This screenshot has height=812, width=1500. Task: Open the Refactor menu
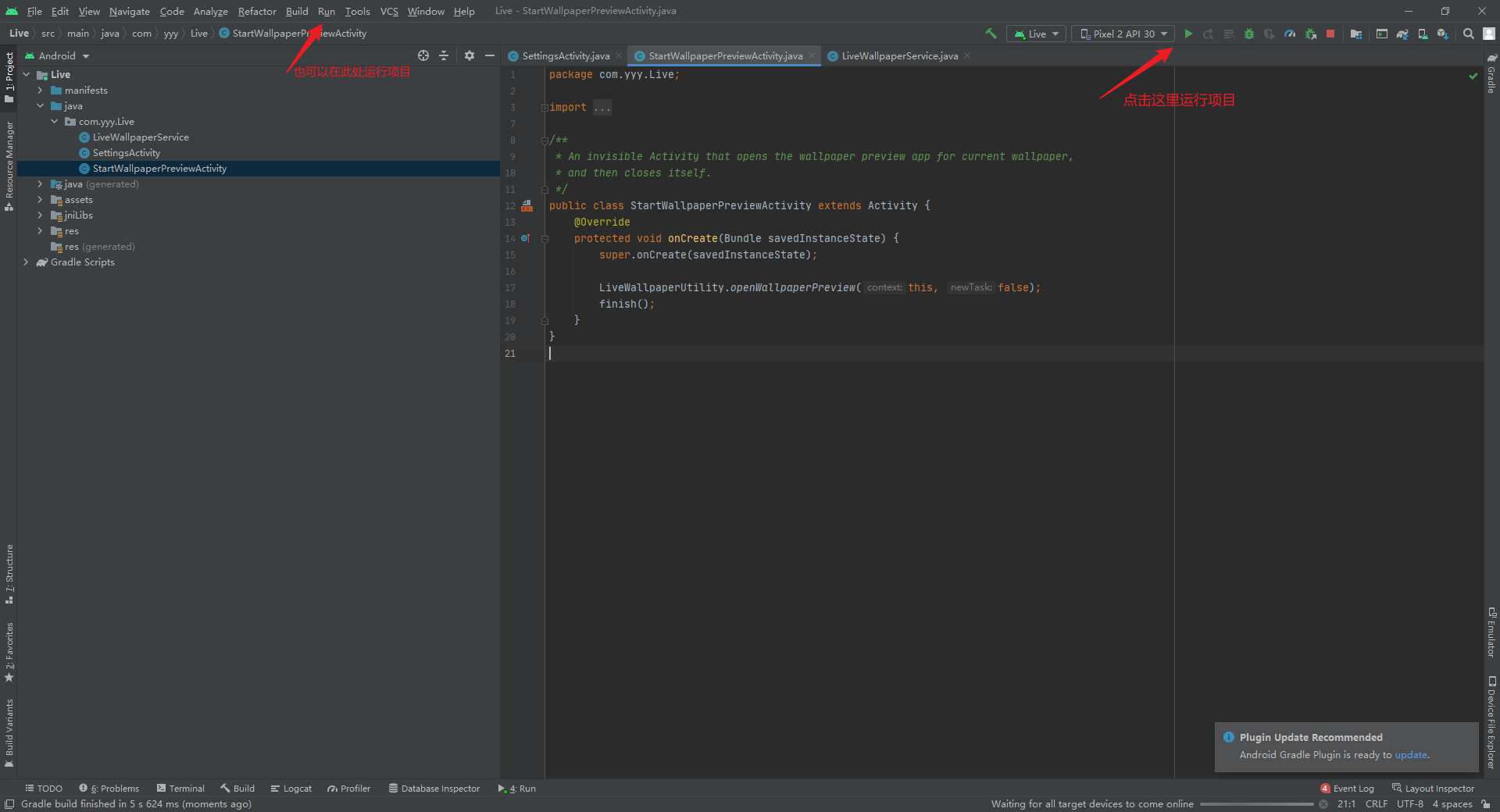(257, 11)
